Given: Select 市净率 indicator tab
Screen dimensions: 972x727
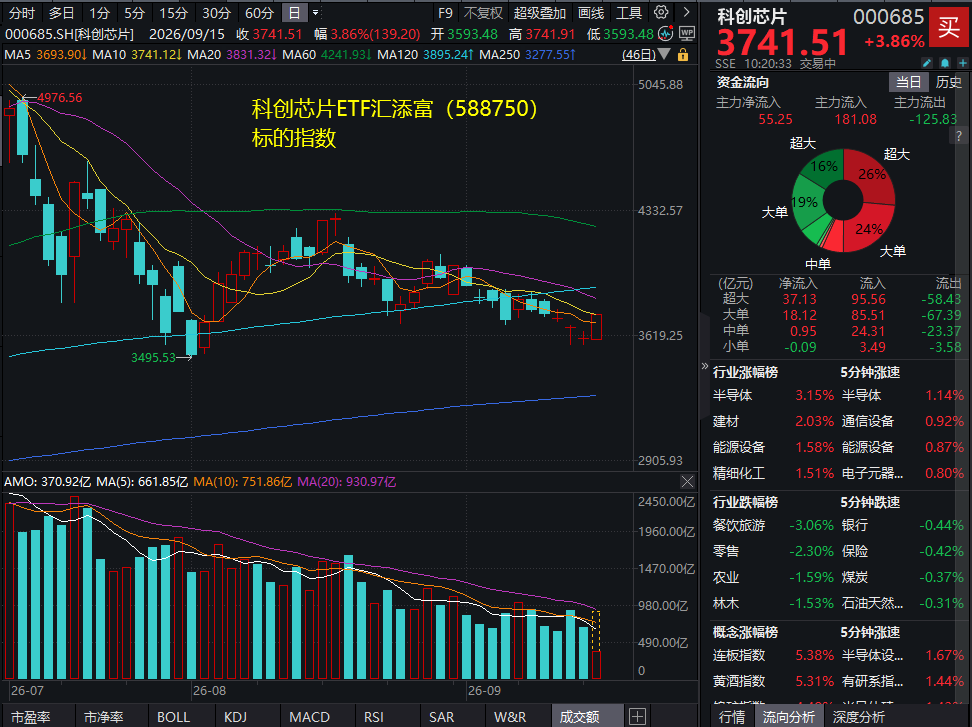Looking at the screenshot, I should tap(104, 716).
